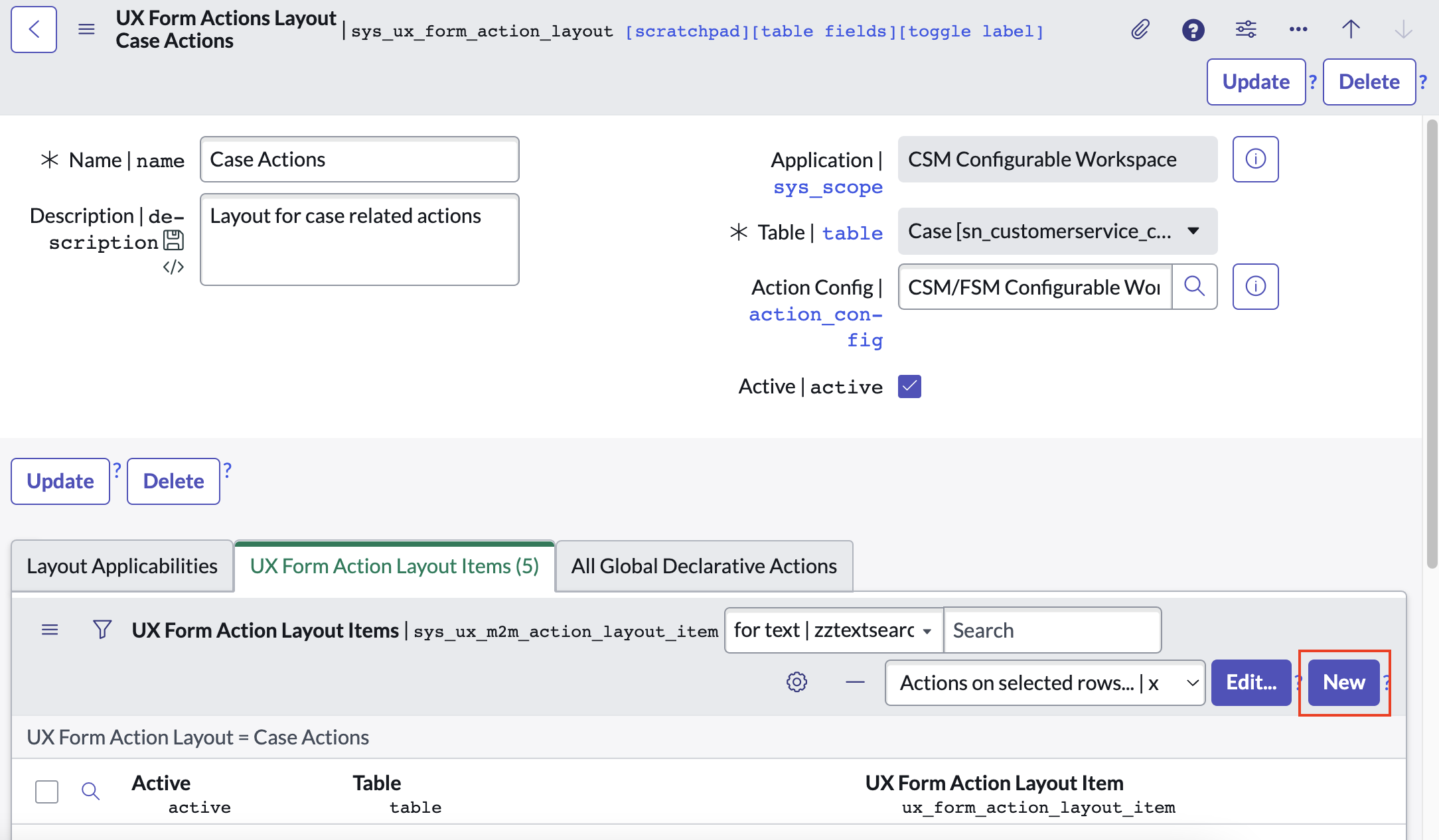Click the paperclip attachments icon
This screenshot has width=1439, height=840.
1140,29
